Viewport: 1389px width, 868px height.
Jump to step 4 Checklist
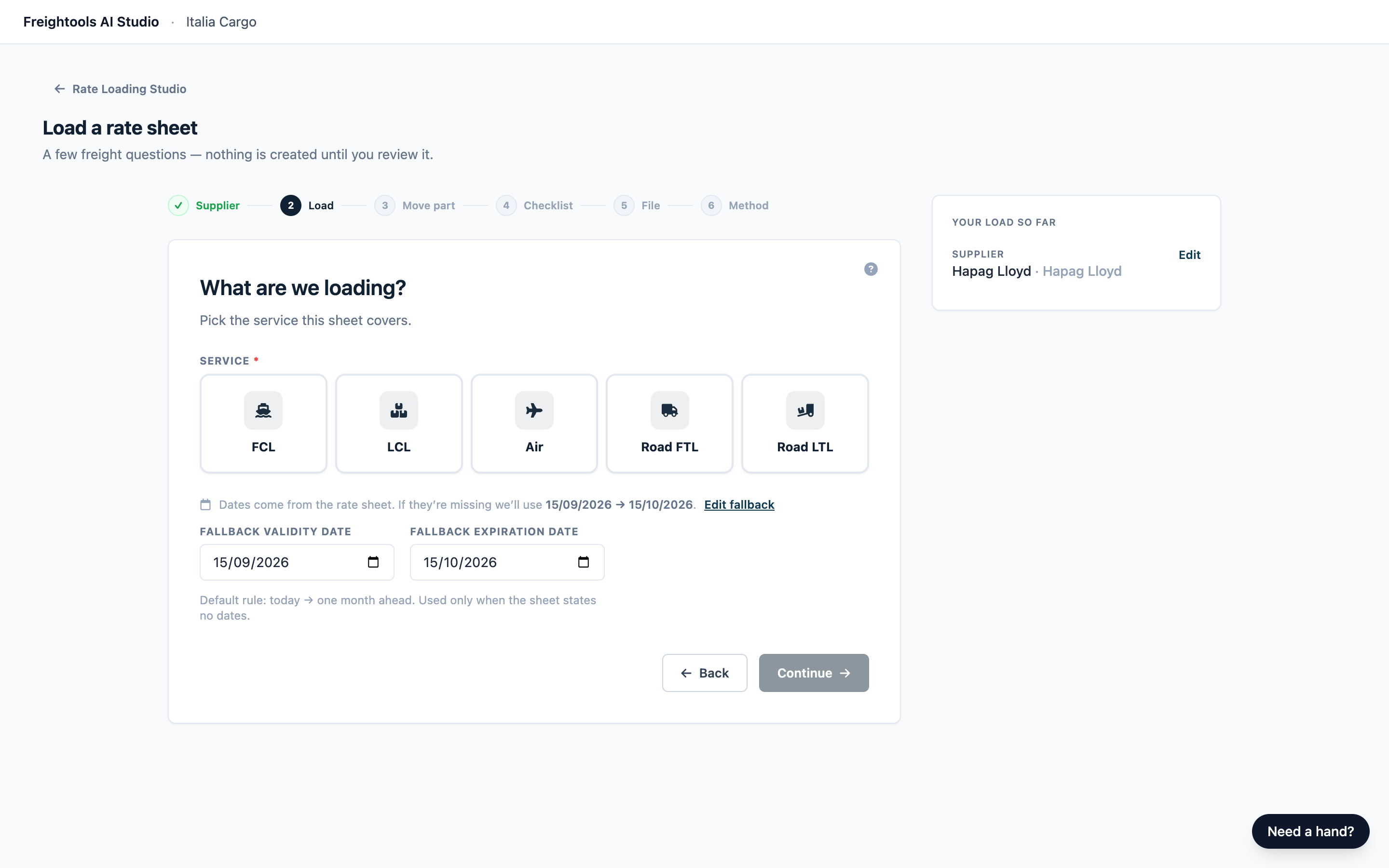(534, 205)
